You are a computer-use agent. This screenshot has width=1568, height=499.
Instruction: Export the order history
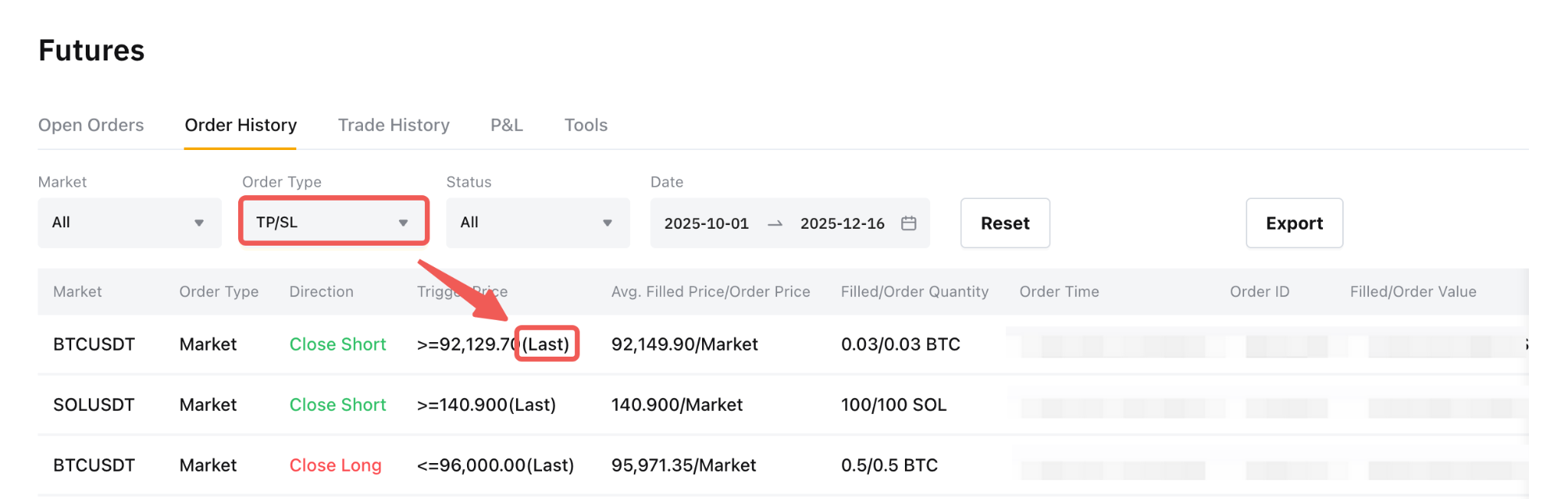[1294, 223]
